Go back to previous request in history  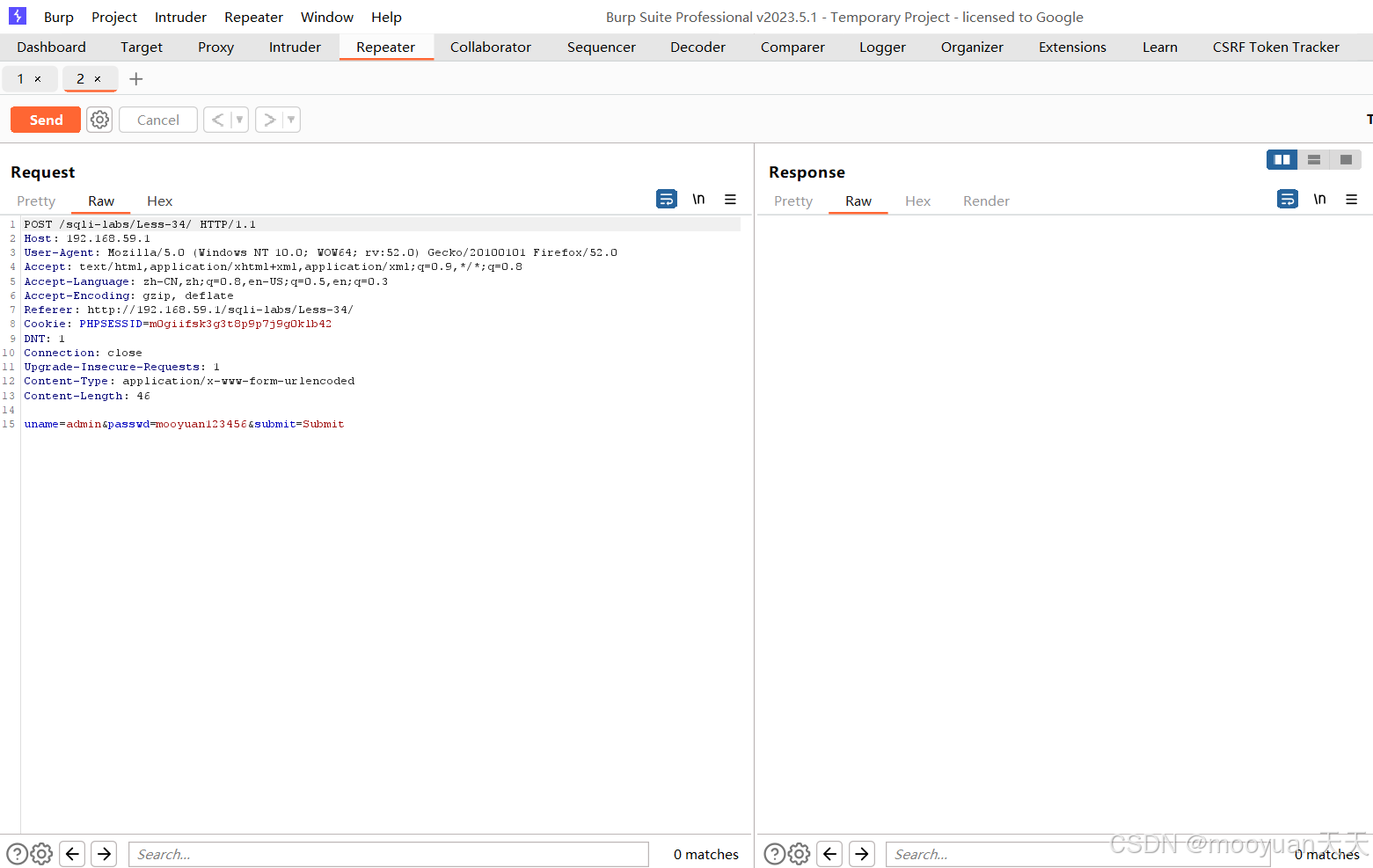click(x=217, y=120)
